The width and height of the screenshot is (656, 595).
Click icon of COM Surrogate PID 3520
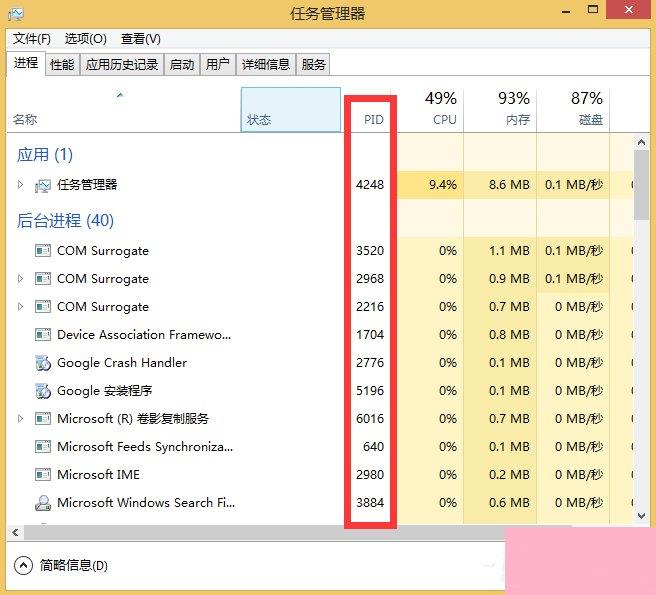[43, 251]
